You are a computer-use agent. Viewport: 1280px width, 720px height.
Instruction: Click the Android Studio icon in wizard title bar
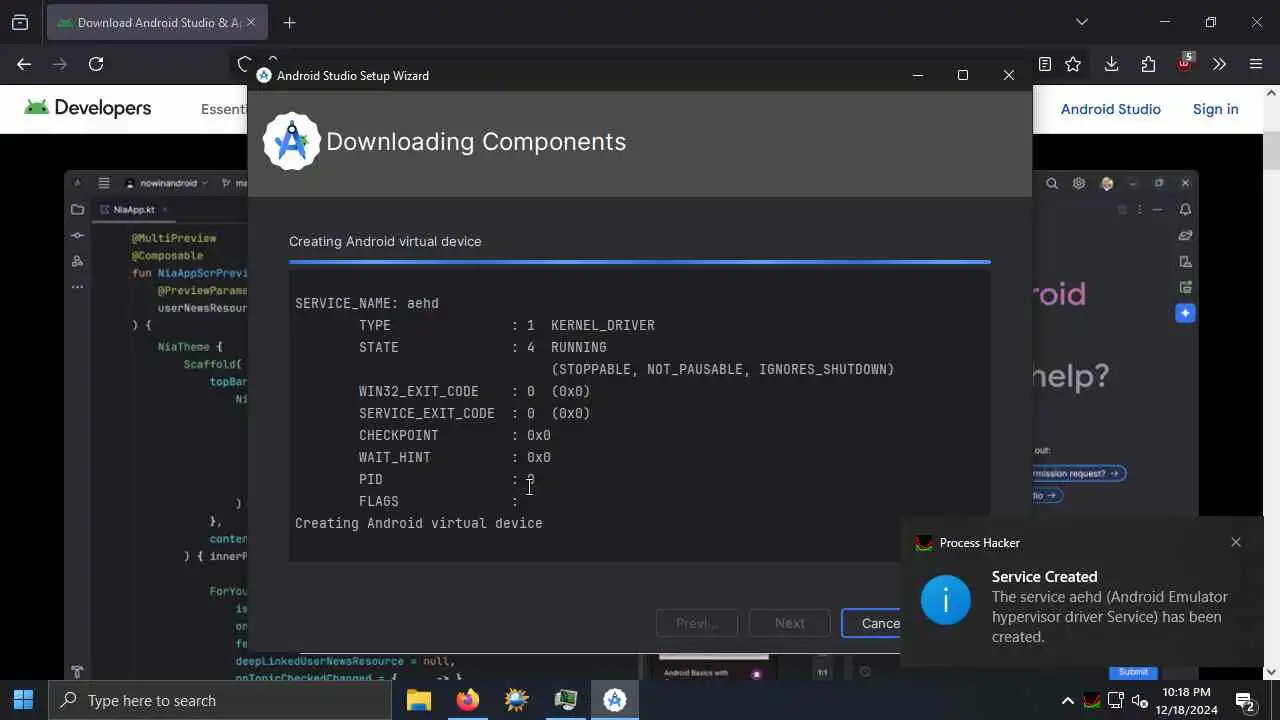[264, 75]
